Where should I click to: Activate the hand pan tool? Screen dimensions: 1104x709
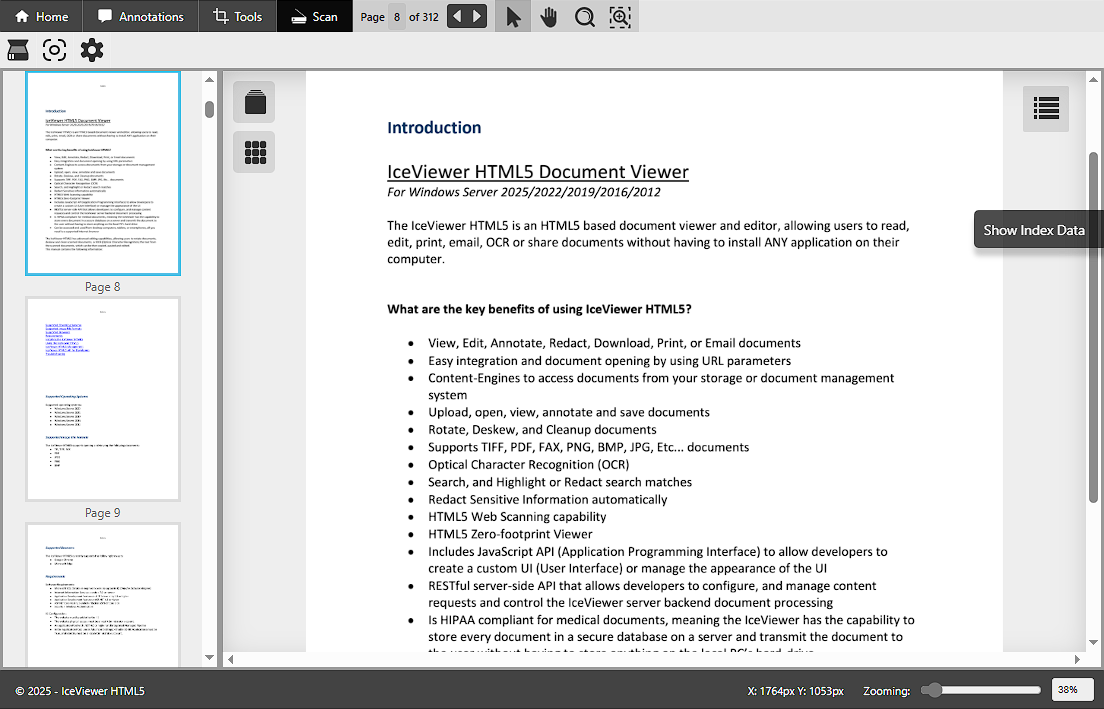point(549,17)
